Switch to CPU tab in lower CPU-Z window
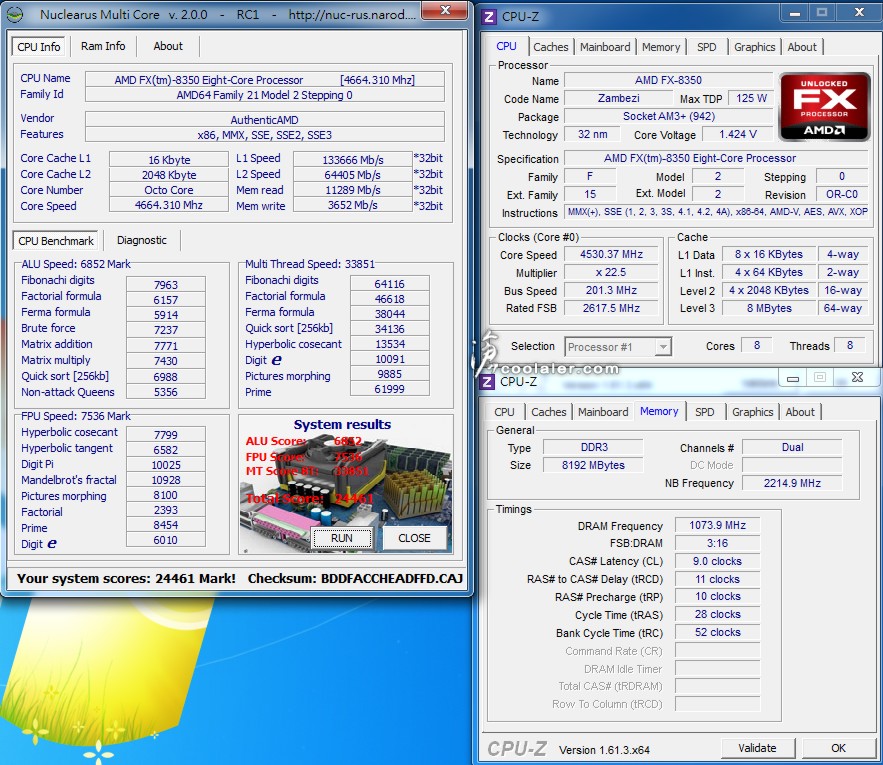The image size is (883, 765). tap(504, 412)
